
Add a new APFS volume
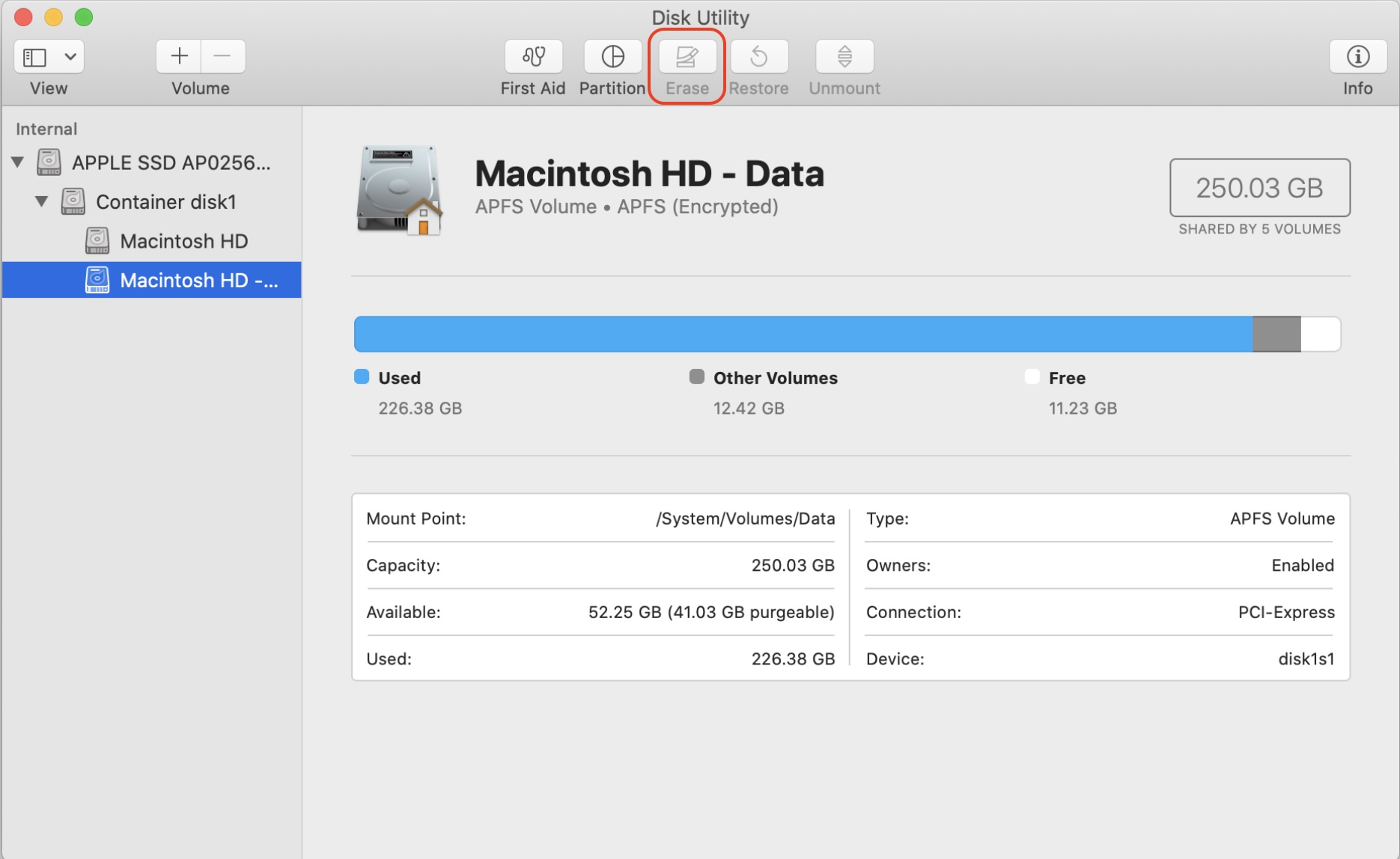[x=179, y=55]
